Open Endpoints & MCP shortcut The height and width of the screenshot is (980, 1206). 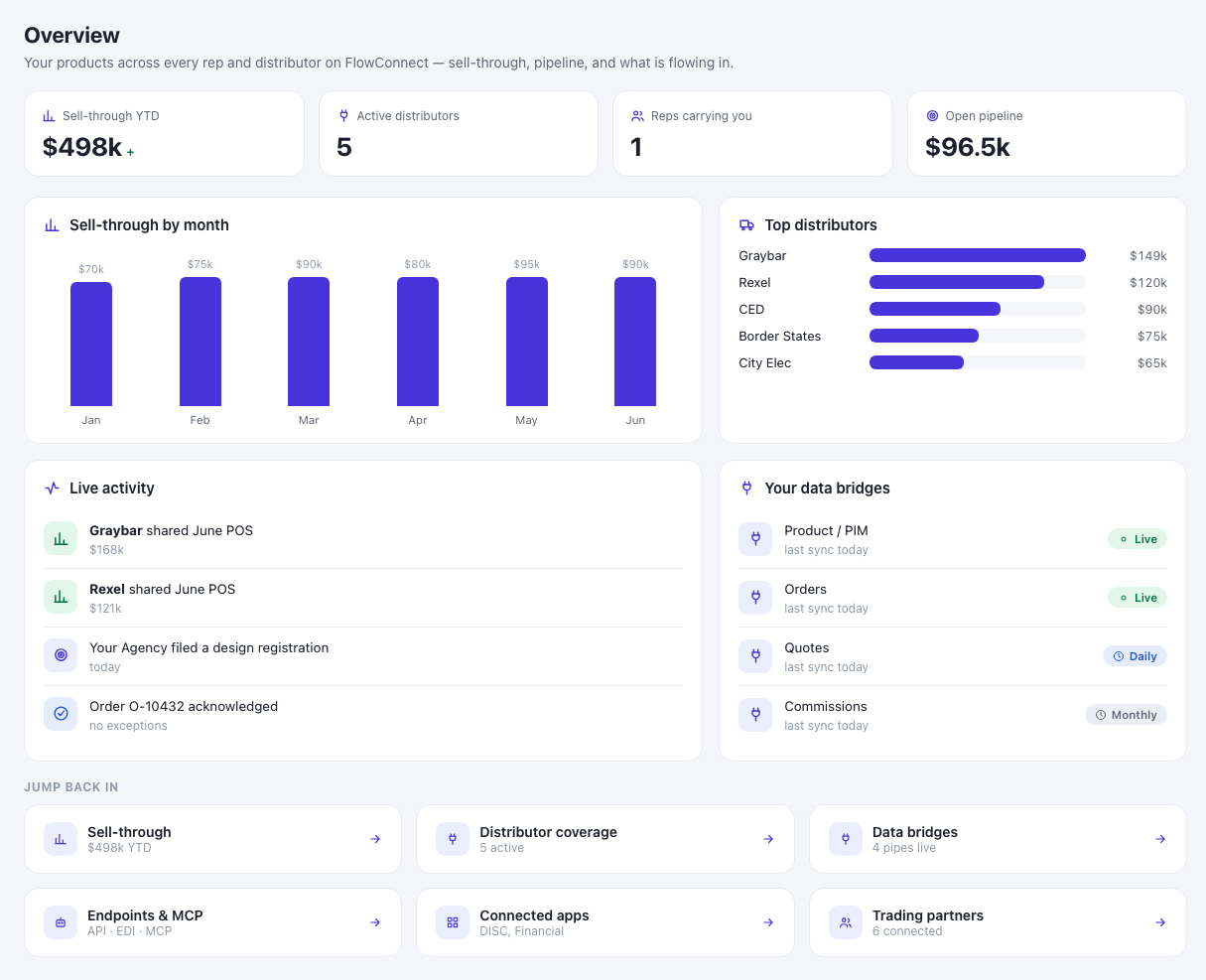point(212,922)
